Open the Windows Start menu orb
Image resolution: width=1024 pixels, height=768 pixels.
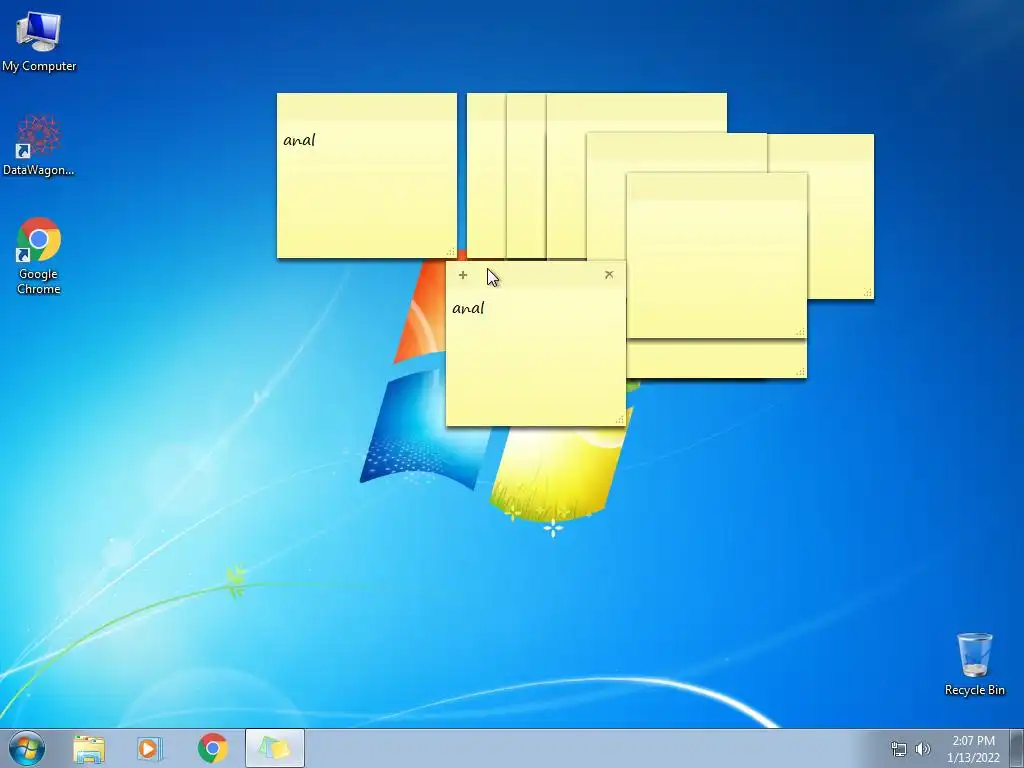coord(27,748)
